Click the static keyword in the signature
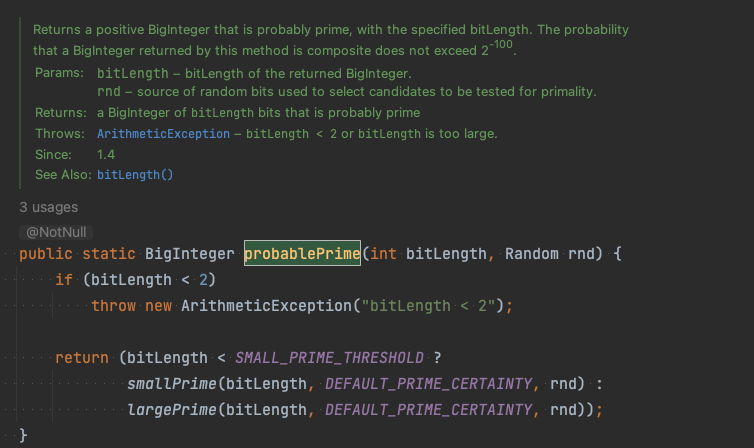 [109, 253]
